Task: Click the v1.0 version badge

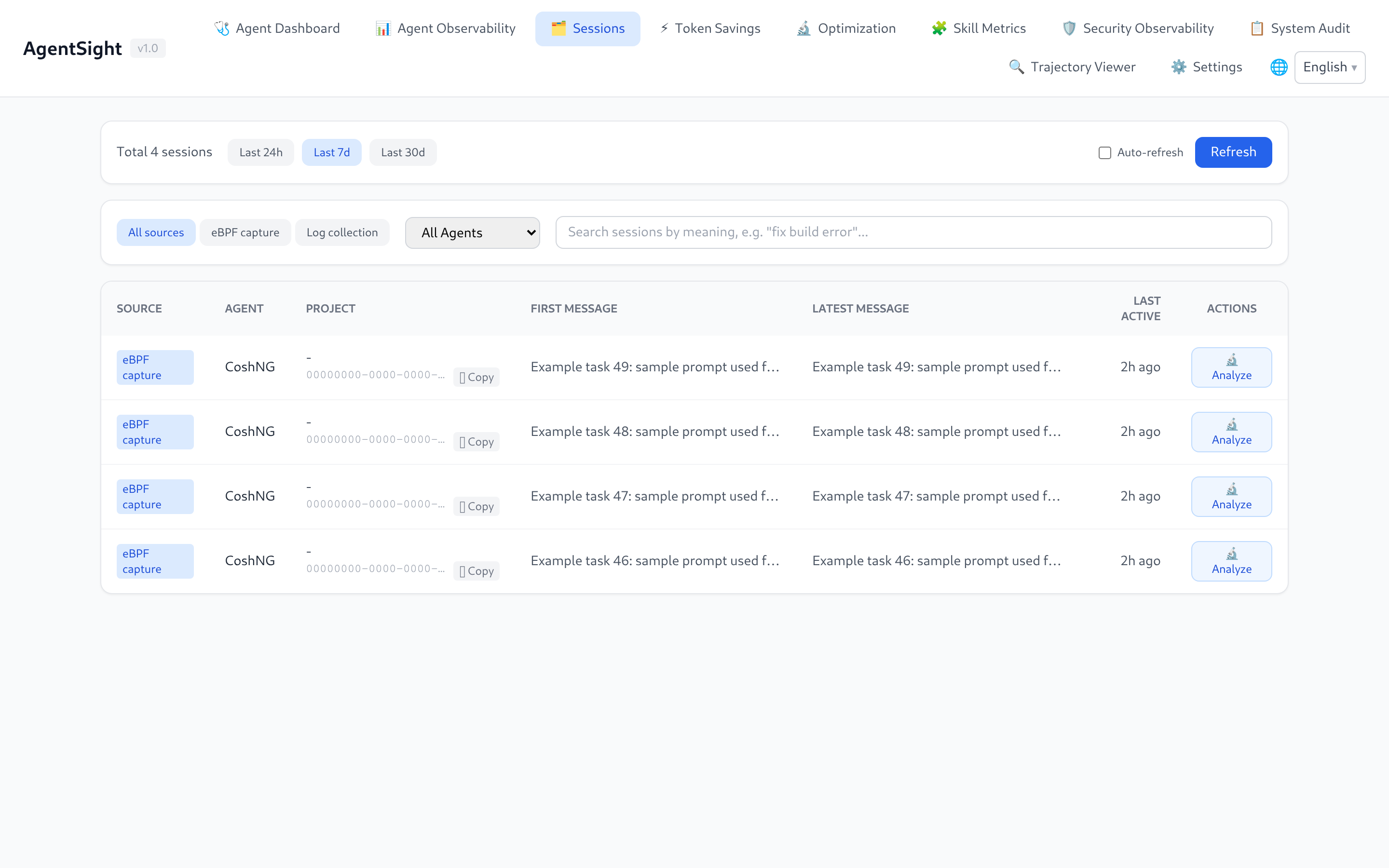Action: click(x=148, y=48)
